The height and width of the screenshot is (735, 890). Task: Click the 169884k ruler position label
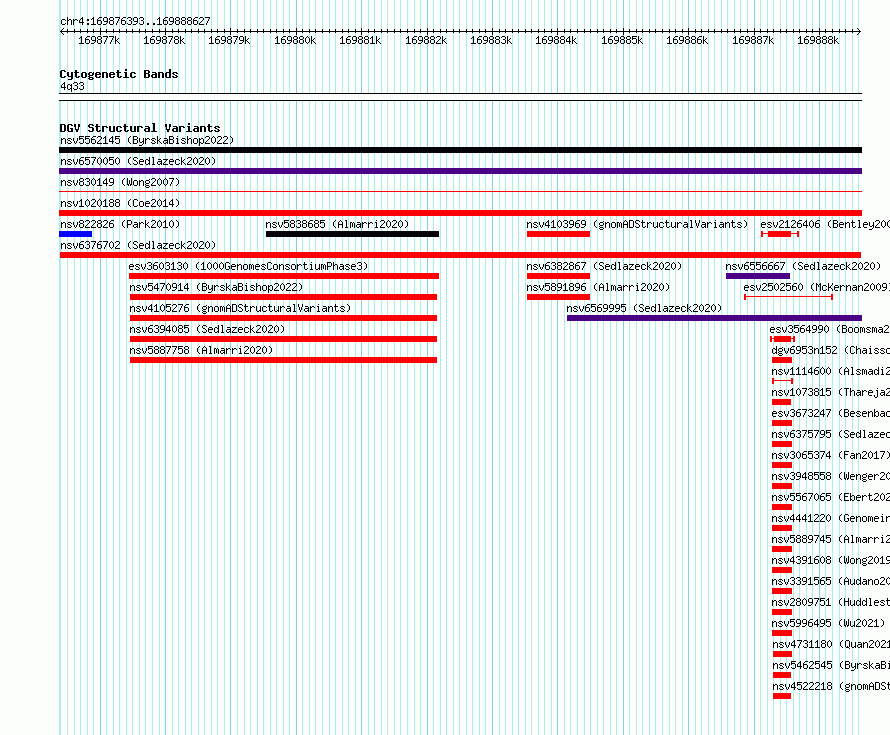[556, 40]
